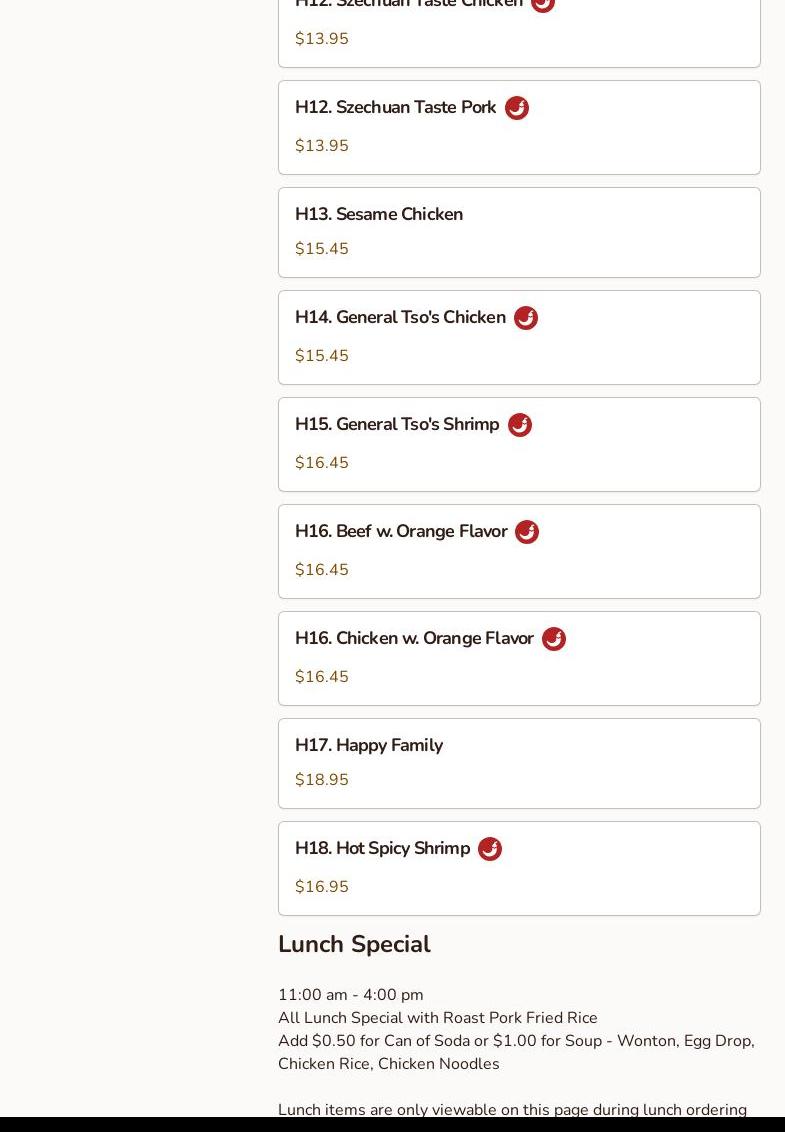The width and height of the screenshot is (785, 1132).
Task: Pick H18 Hot Spicy Shrimp title
Action: click(x=382, y=848)
